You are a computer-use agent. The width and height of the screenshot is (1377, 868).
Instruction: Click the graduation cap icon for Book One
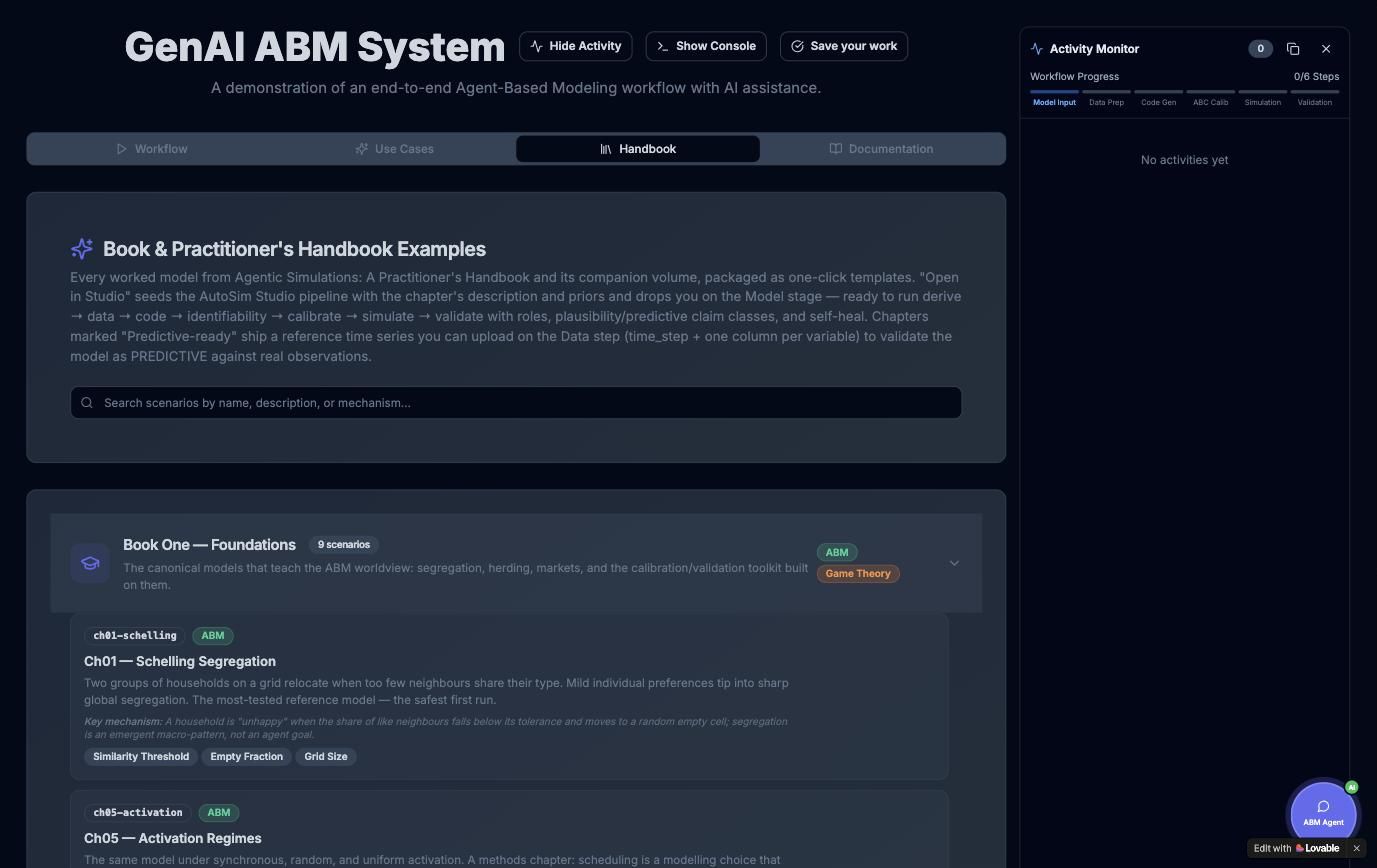(90, 563)
